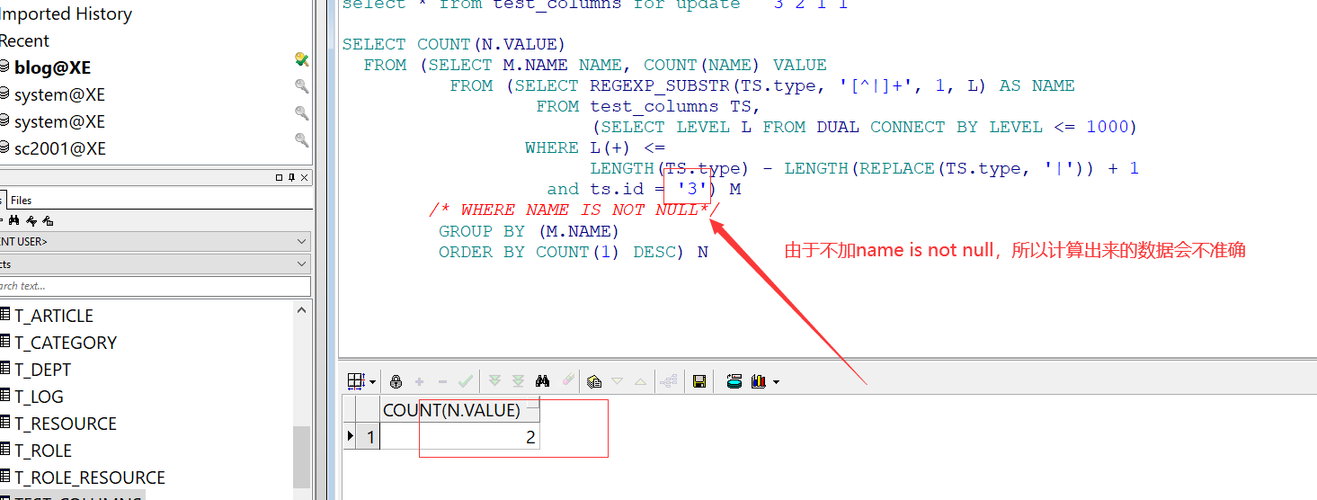Image resolution: width=1317 pixels, height=500 pixels.
Task: Toggle the edit data lock icon
Action: (x=396, y=381)
